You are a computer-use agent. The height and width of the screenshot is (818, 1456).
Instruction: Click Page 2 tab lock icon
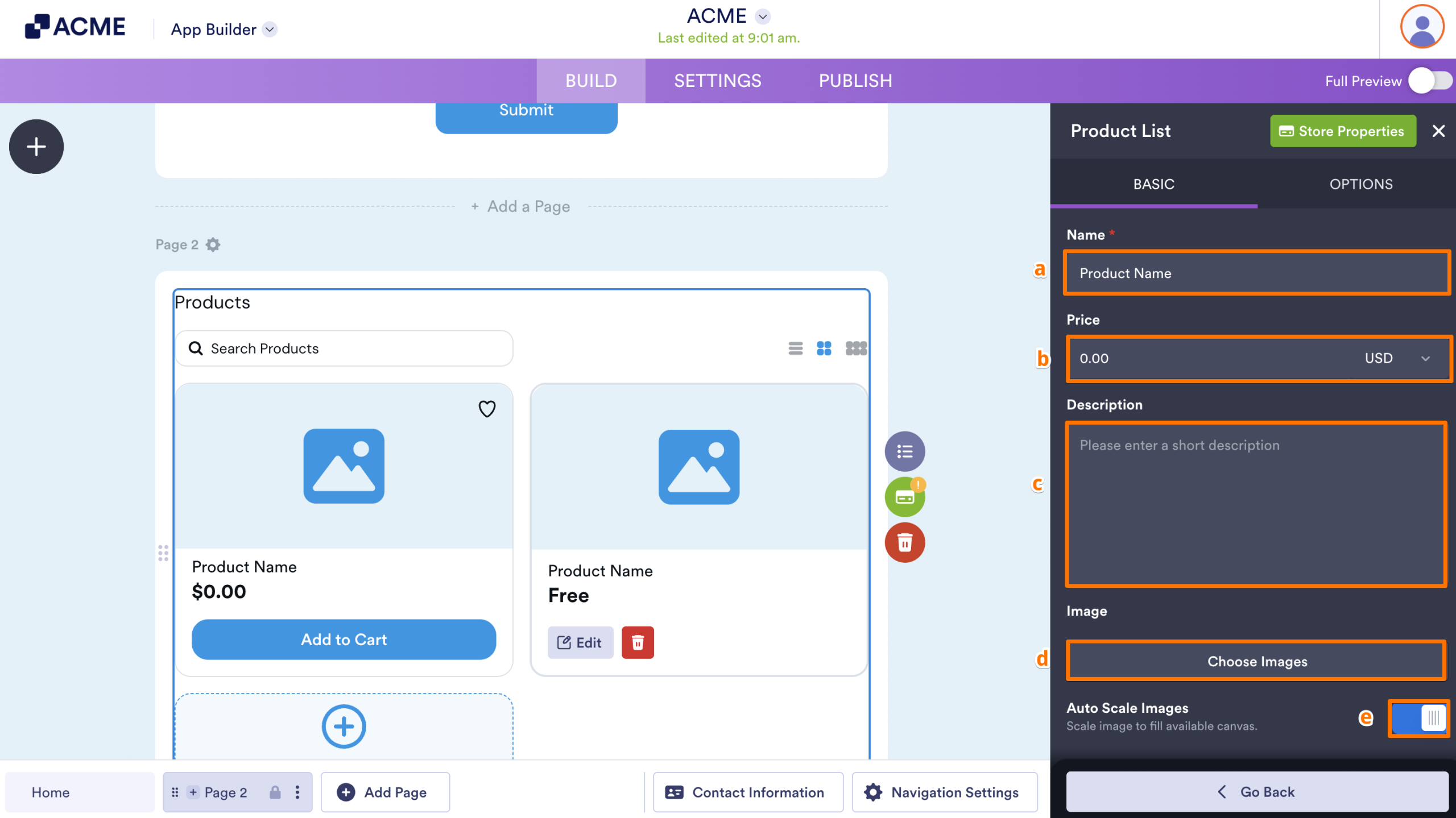coord(275,792)
